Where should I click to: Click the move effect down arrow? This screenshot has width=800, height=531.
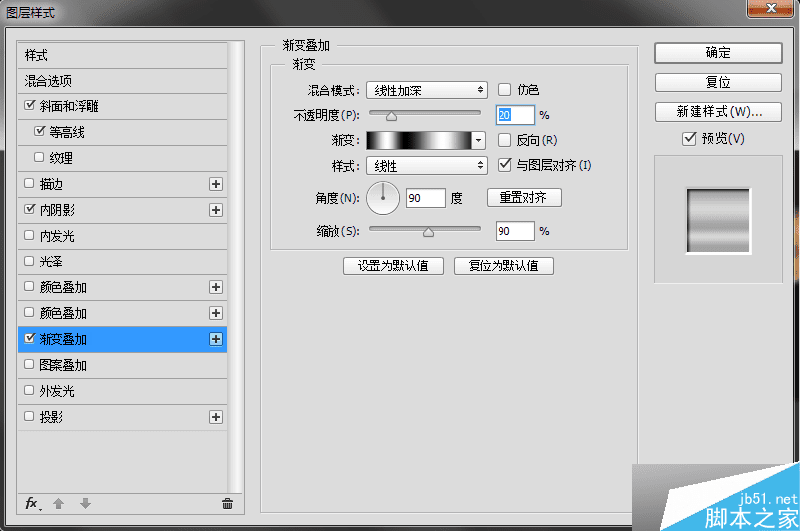point(85,504)
